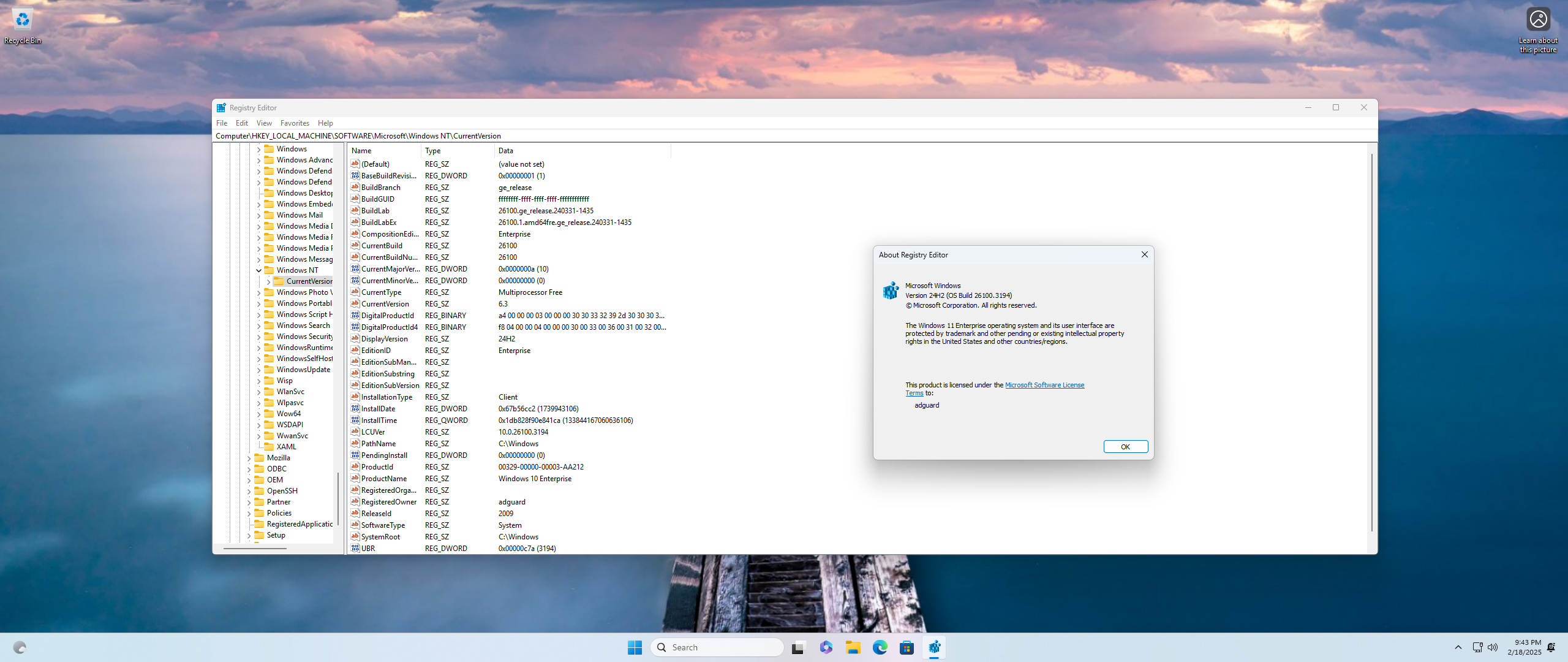Select the LCUVer value row
This screenshot has height=662, width=1568.
pos(510,432)
